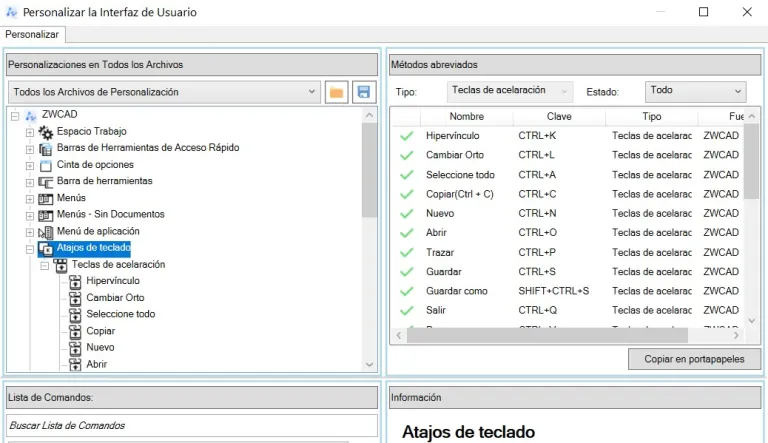The width and height of the screenshot is (768, 443).
Task: Expand the Menús node
Action: tap(30, 199)
